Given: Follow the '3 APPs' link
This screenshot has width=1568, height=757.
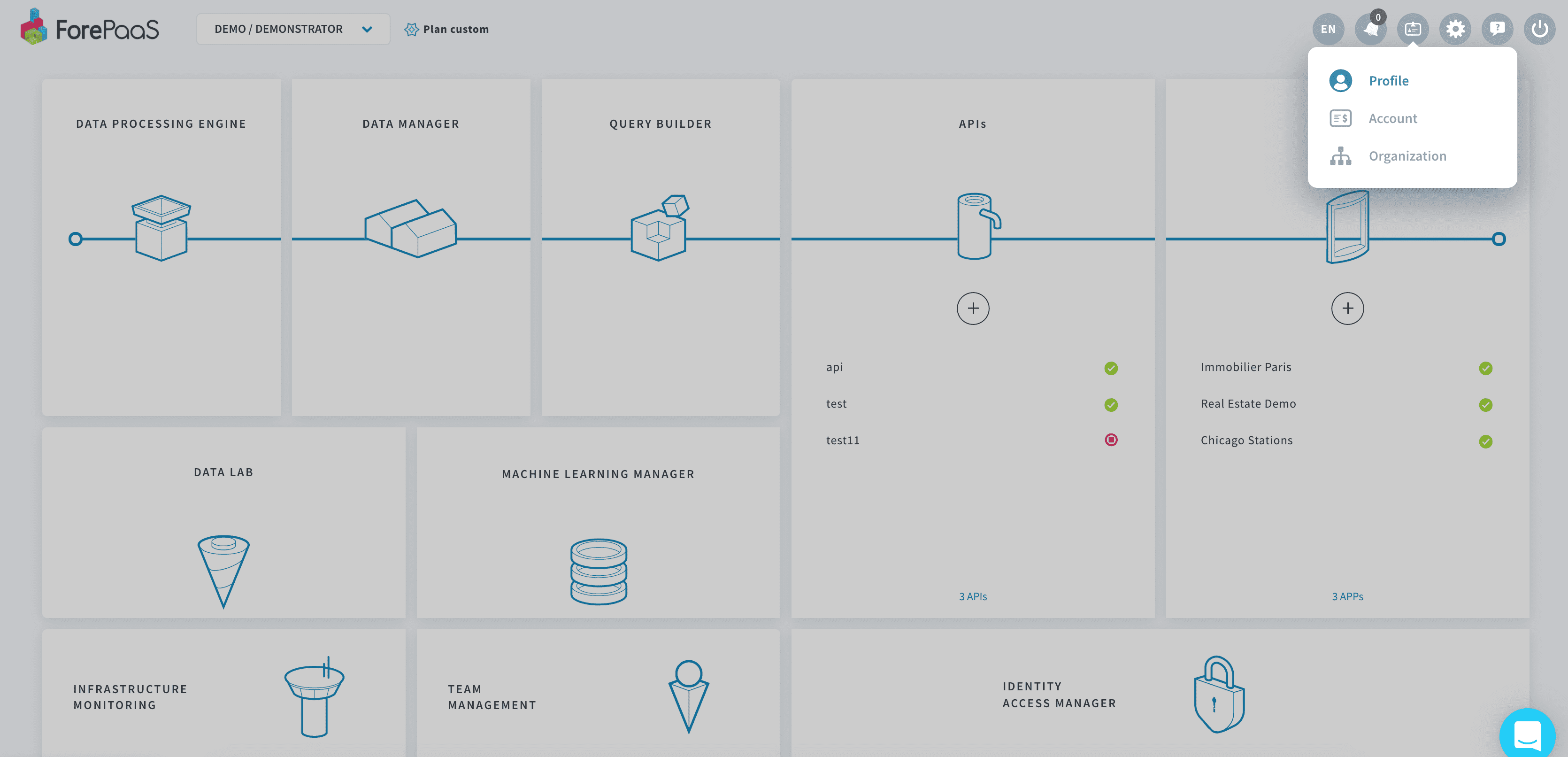Looking at the screenshot, I should (x=1347, y=596).
